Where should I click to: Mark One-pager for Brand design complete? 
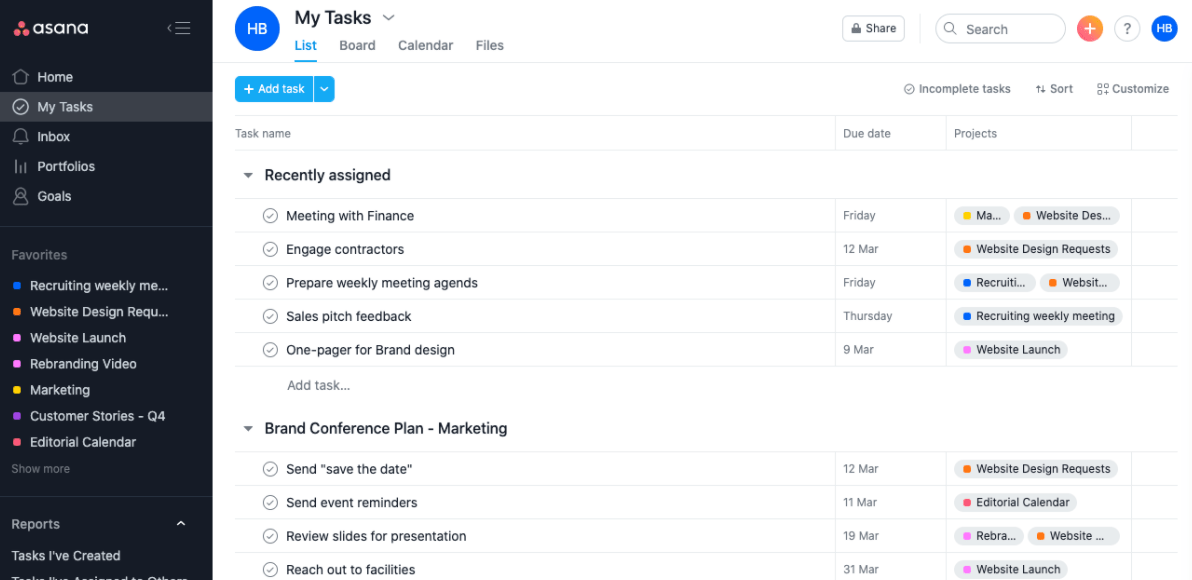[x=270, y=350]
